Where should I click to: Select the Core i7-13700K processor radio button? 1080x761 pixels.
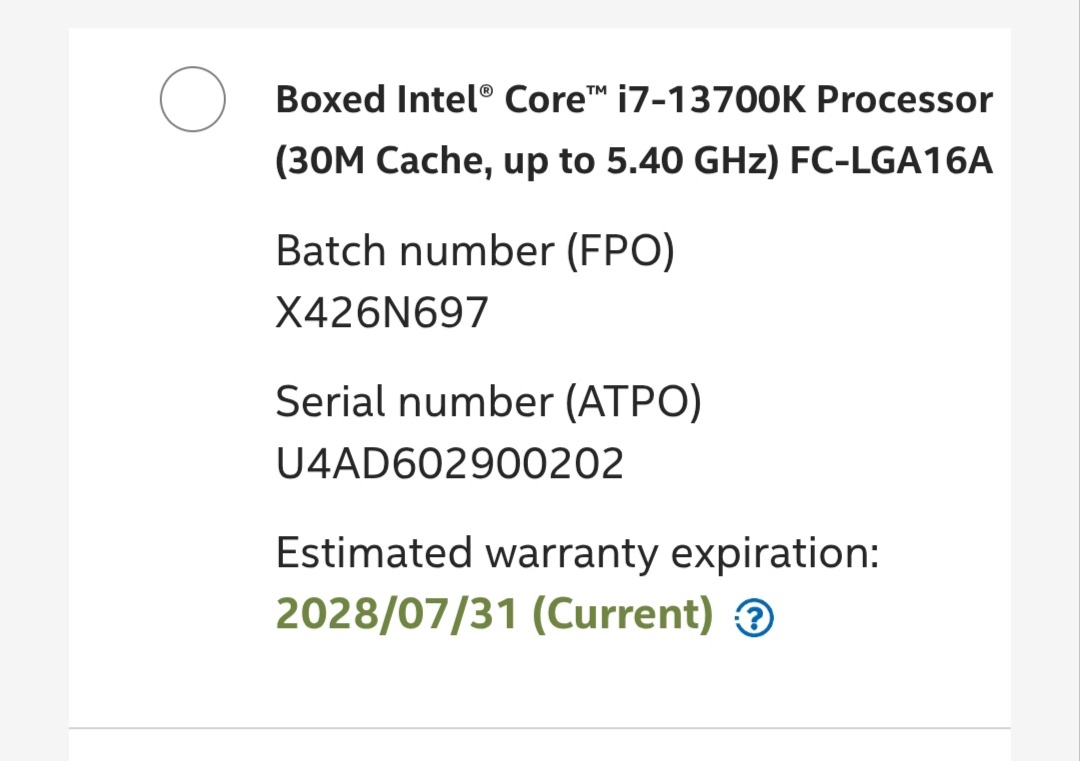pos(192,99)
